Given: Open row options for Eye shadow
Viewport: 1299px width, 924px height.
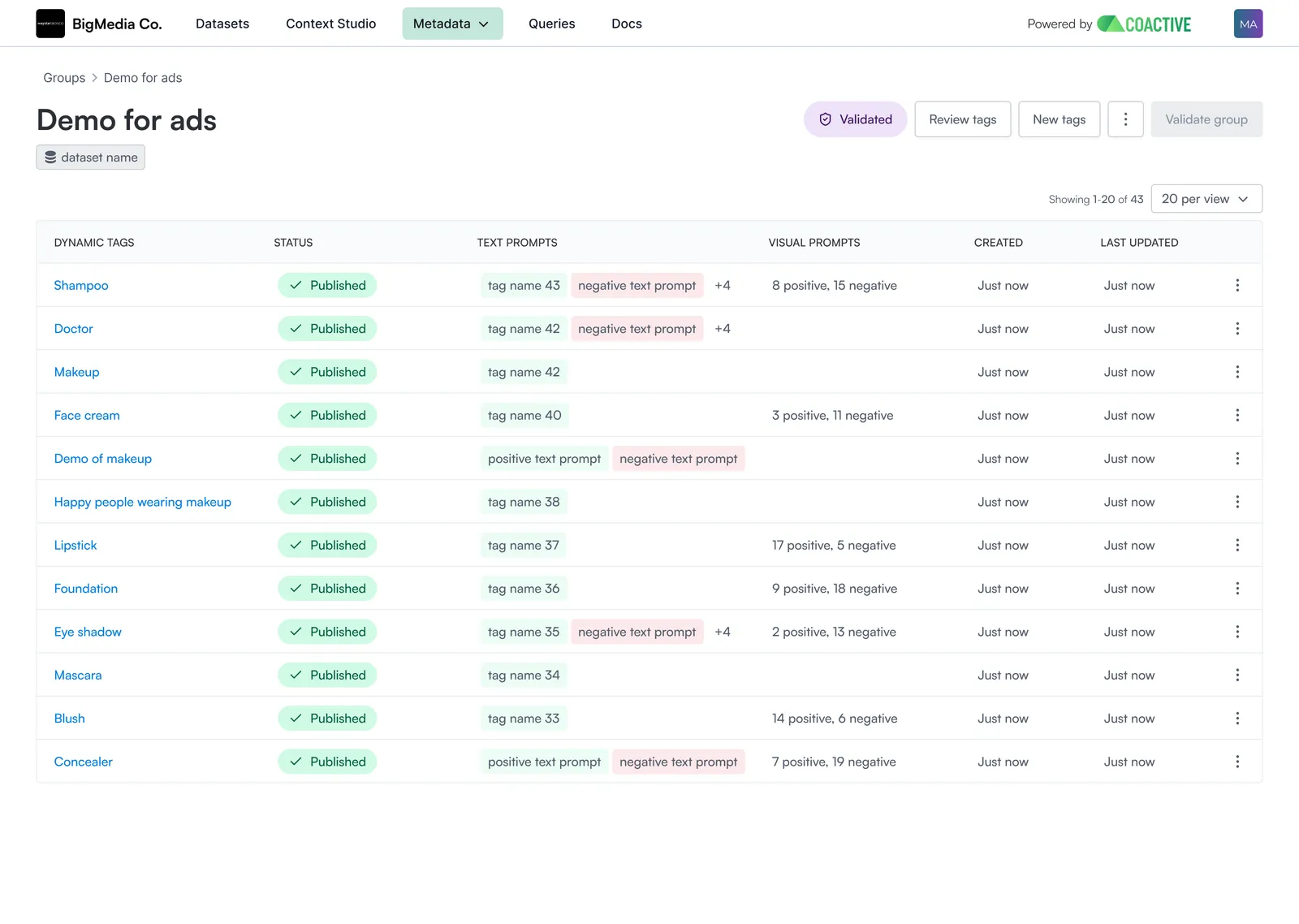Looking at the screenshot, I should pos(1237,632).
